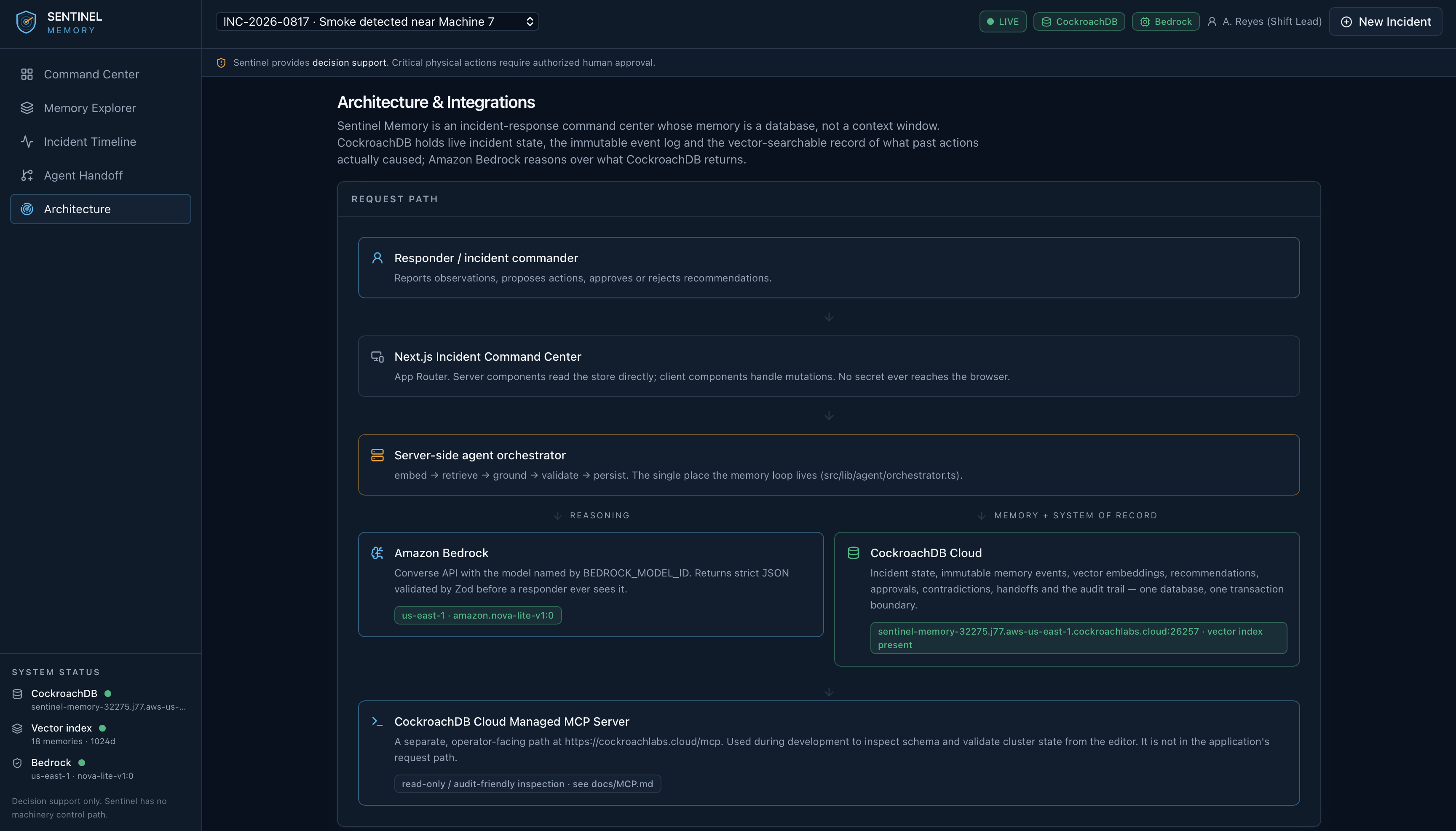The image size is (1456, 831).
Task: Click '18 memories · 1024d' status text
Action: click(x=73, y=741)
